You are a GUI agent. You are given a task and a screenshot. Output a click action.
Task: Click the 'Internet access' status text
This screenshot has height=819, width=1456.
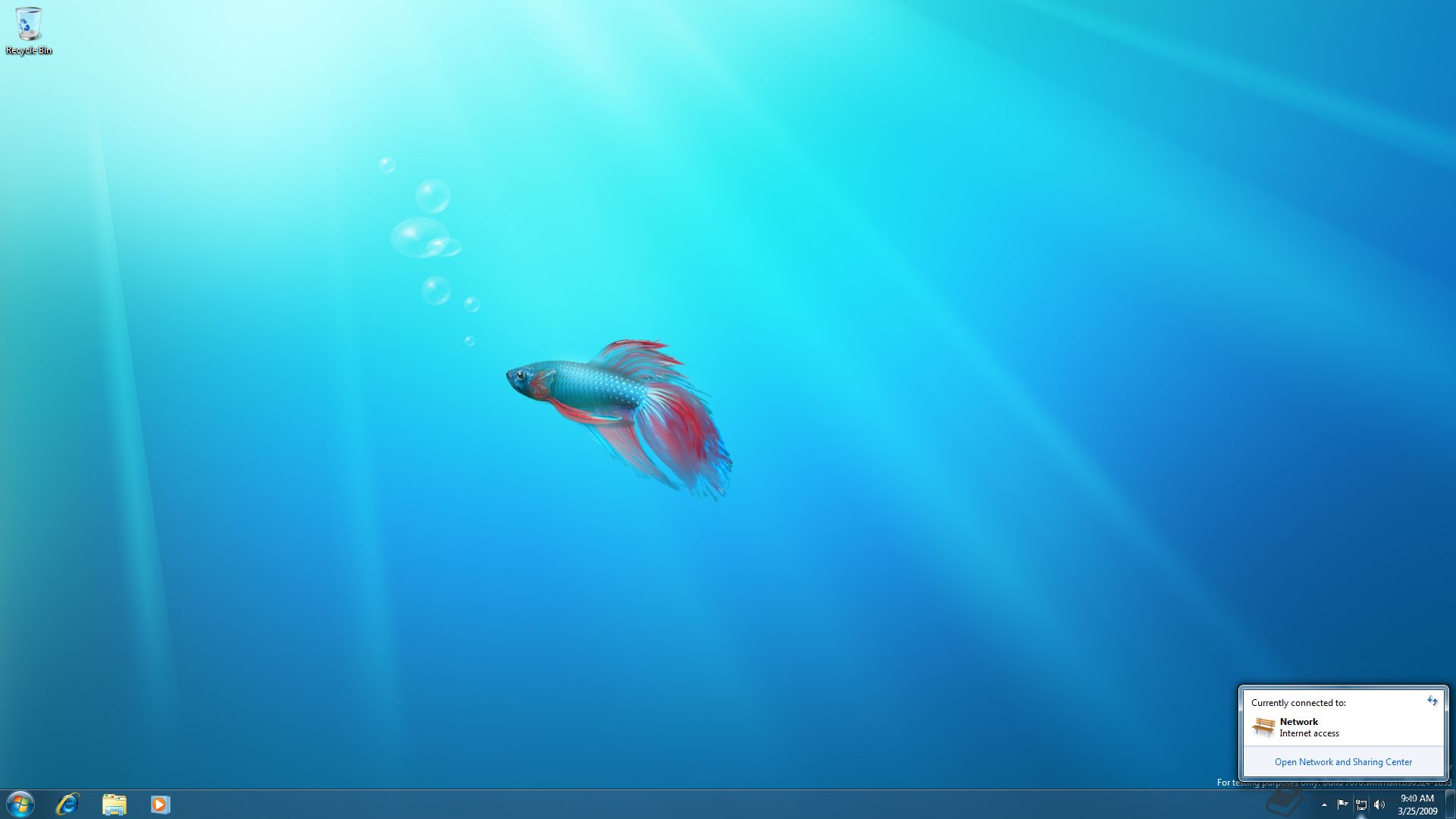(x=1309, y=733)
